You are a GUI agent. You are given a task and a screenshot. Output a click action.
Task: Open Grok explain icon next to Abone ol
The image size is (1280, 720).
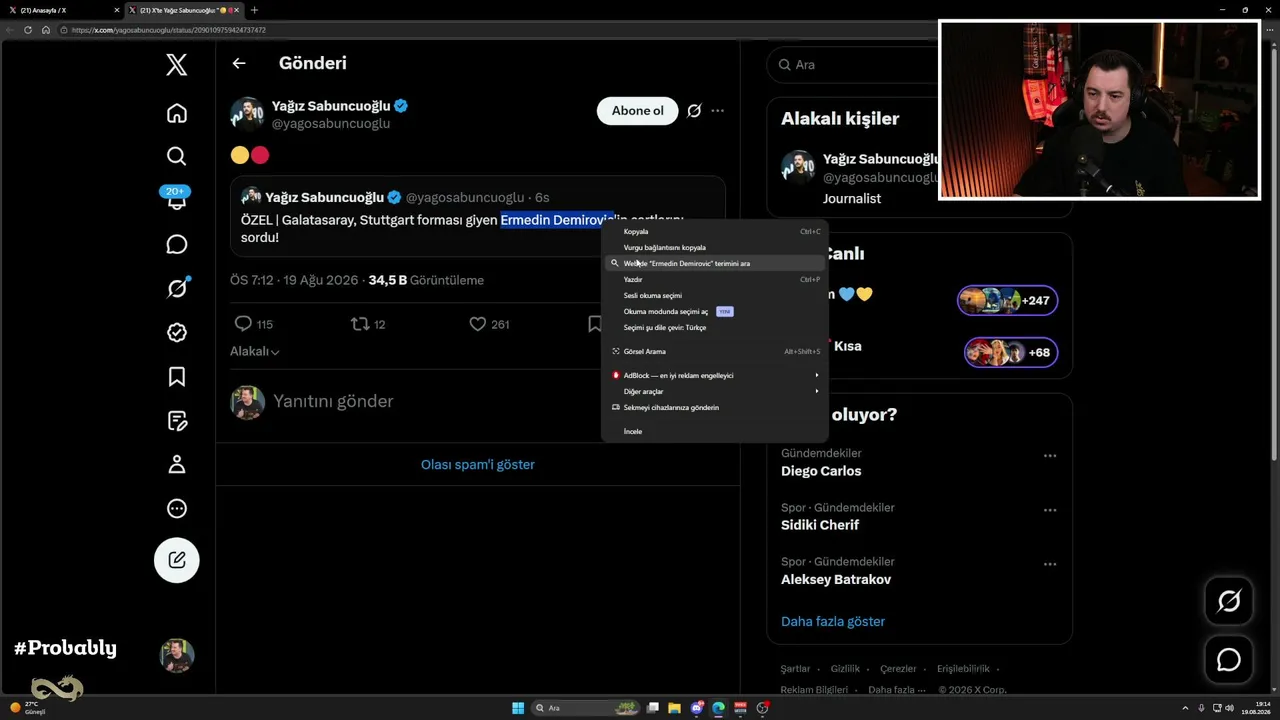point(693,111)
